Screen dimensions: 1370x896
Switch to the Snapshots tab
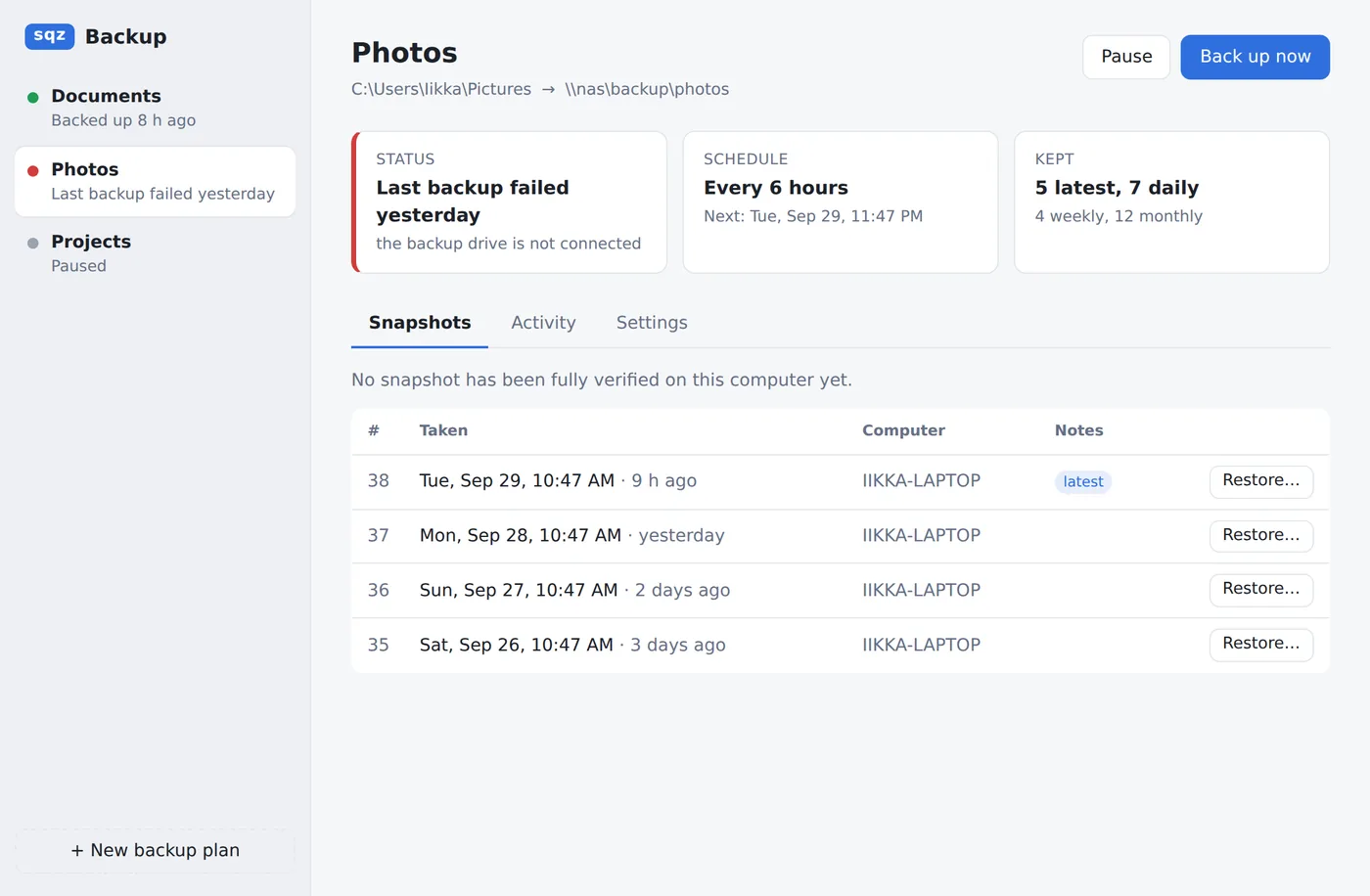tap(420, 323)
